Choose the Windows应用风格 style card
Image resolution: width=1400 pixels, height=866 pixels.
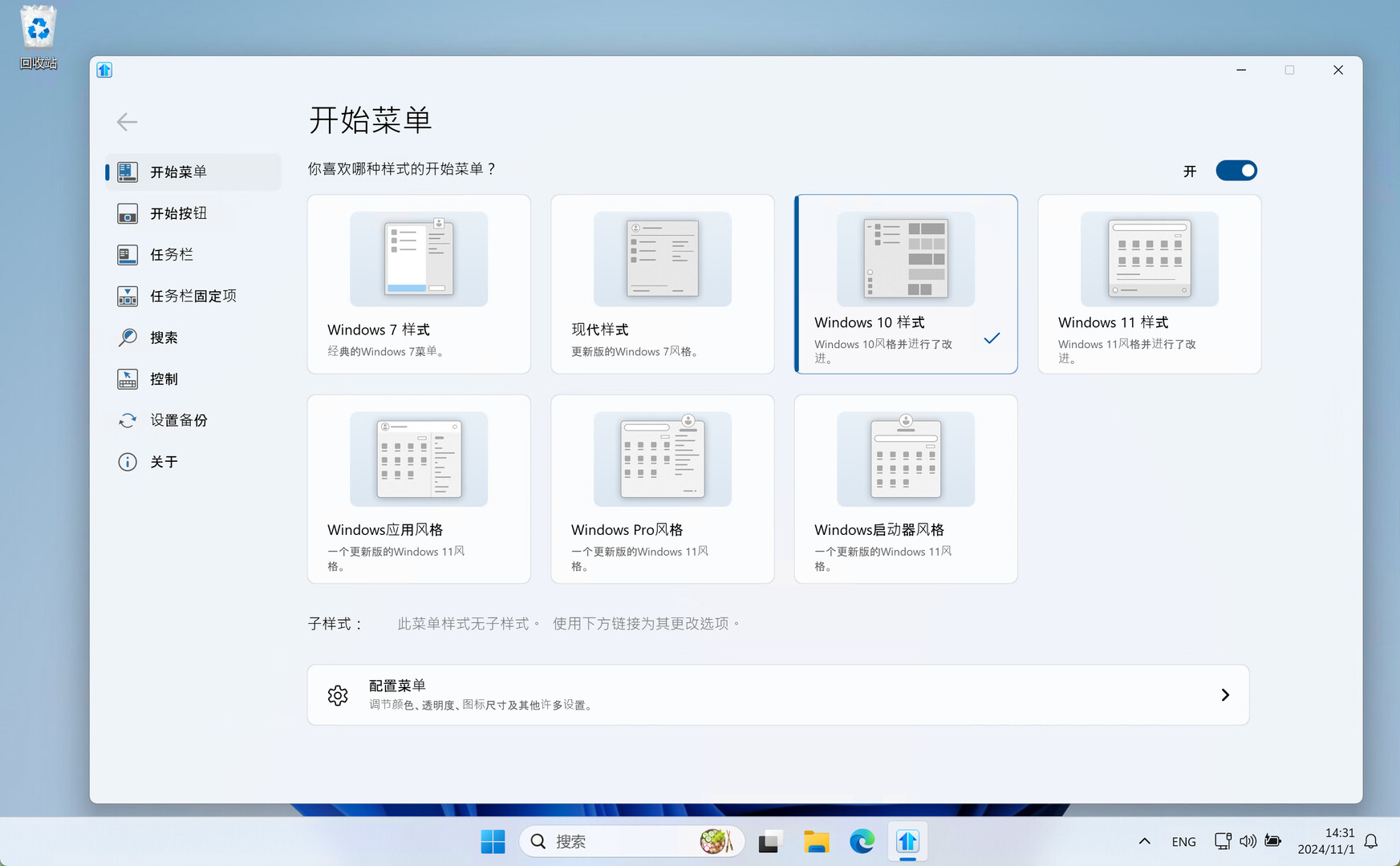coord(418,488)
